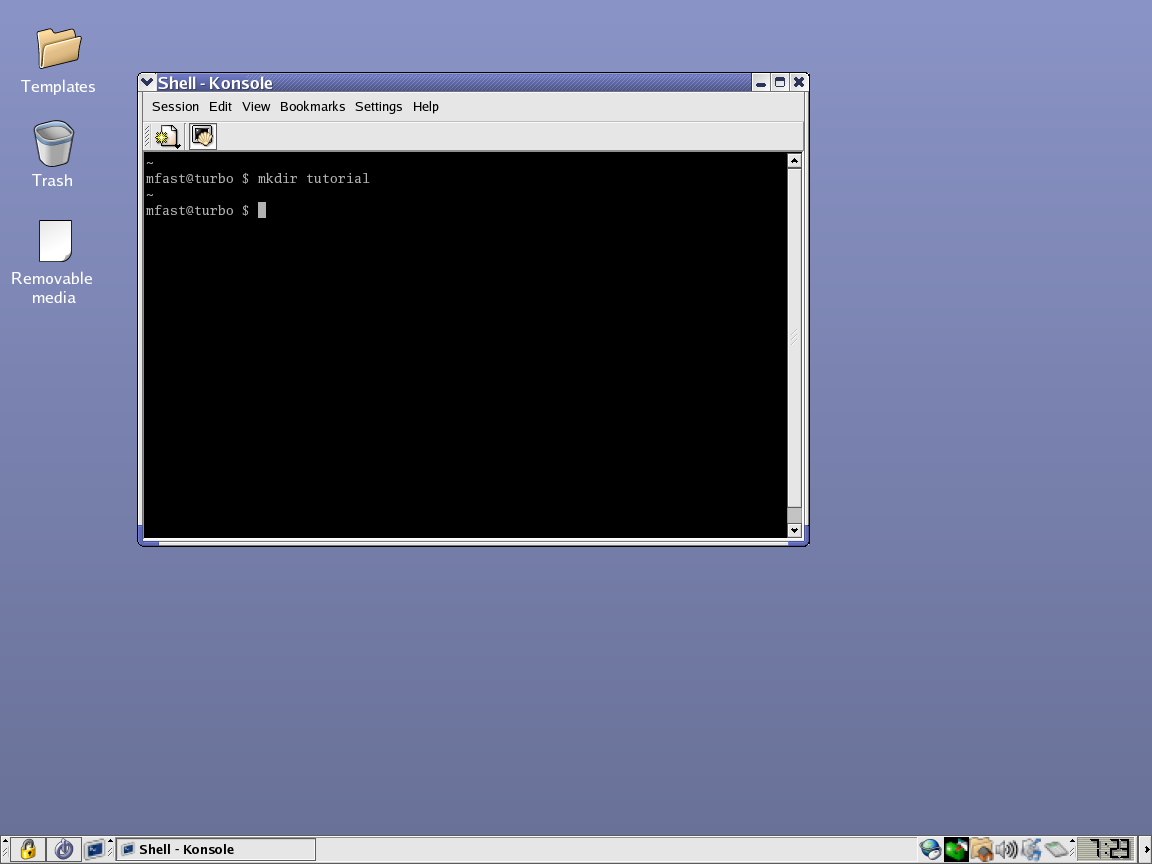1152x864 pixels.
Task: Minimize the Konsole window
Action: coord(761,82)
